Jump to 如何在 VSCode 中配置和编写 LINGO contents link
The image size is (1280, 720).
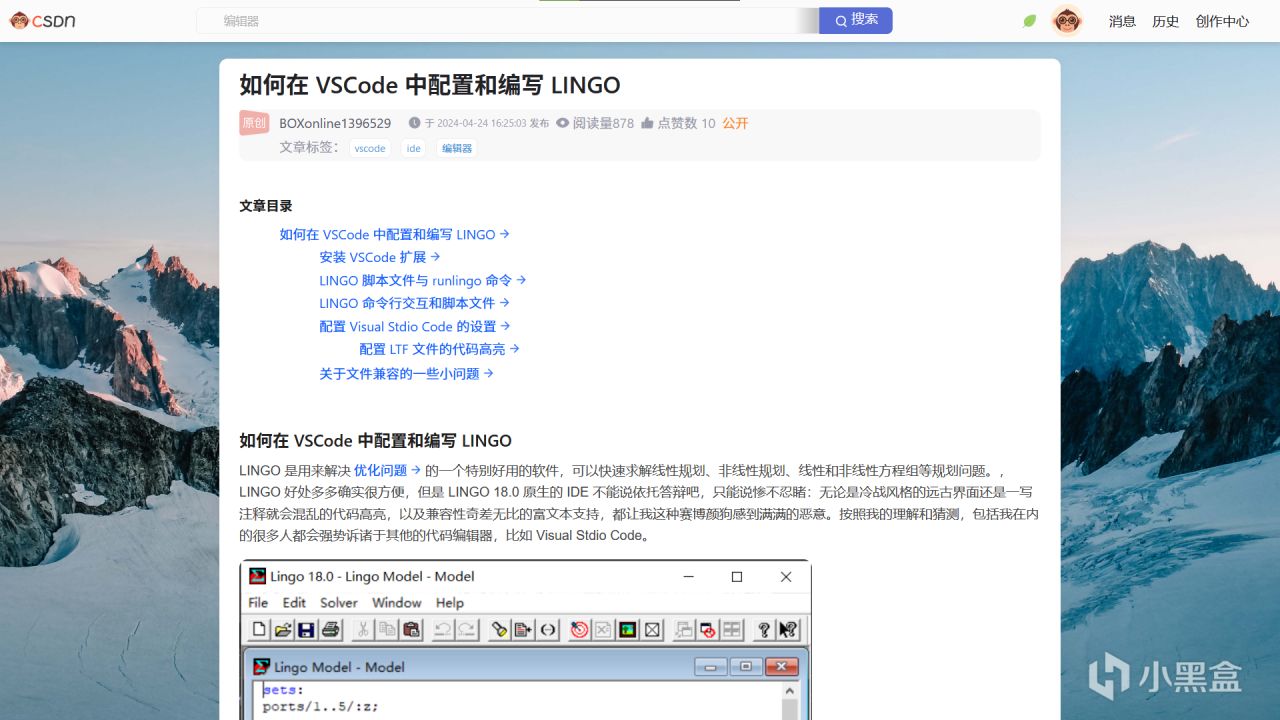pos(395,234)
